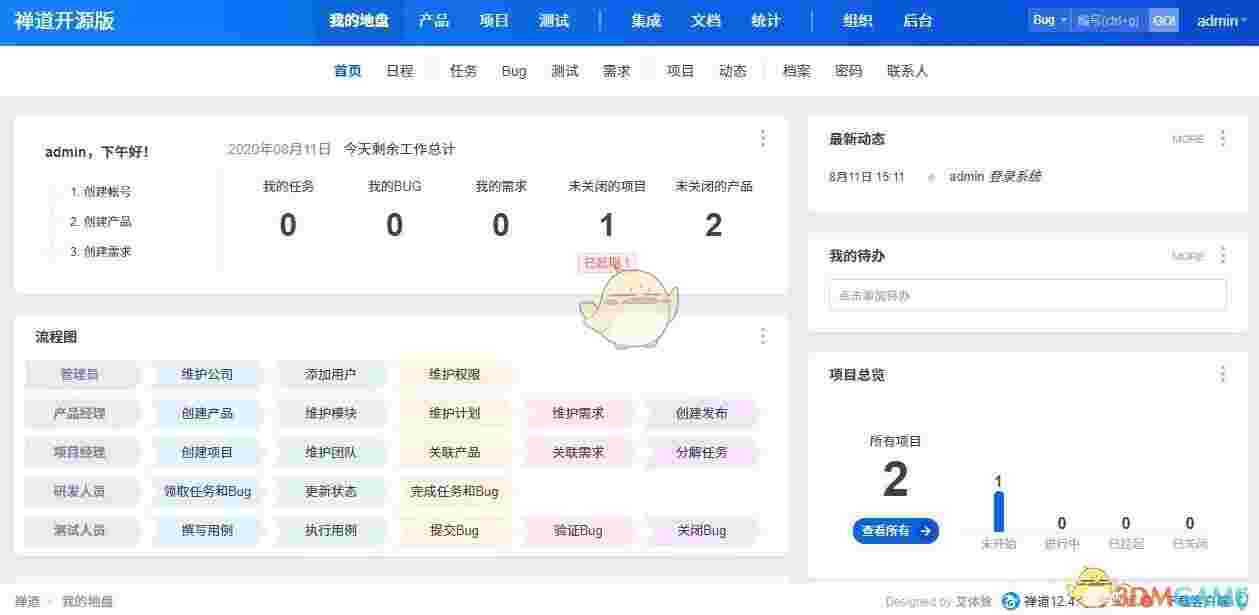Open the 最新动态 panel options icon
1259x615 pixels.
[1223, 138]
